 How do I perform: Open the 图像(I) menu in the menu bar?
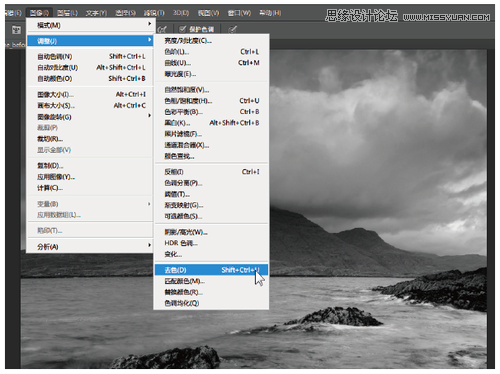pos(39,13)
